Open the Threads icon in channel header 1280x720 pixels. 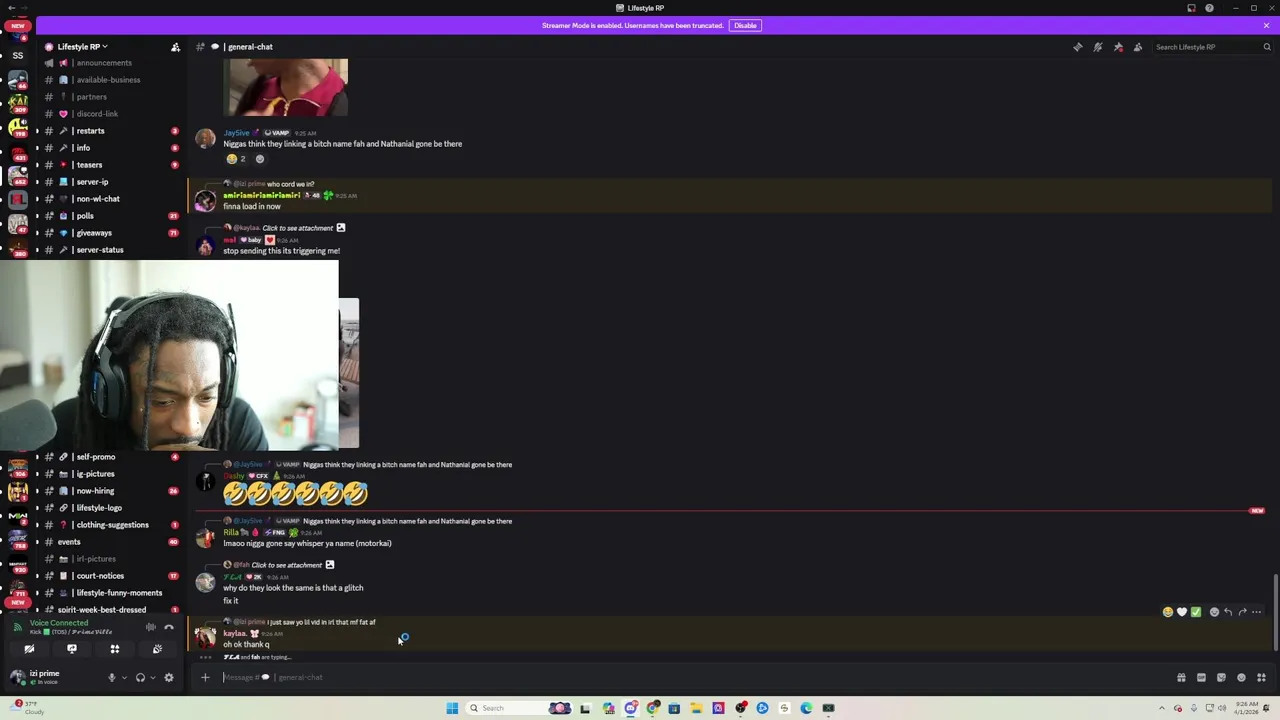[1077, 47]
